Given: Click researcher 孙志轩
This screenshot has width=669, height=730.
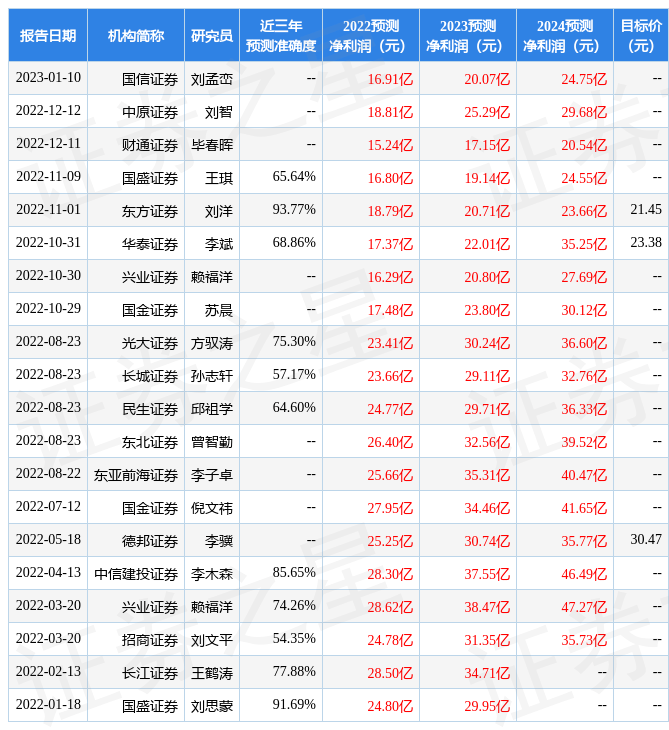Looking at the screenshot, I should point(212,376).
